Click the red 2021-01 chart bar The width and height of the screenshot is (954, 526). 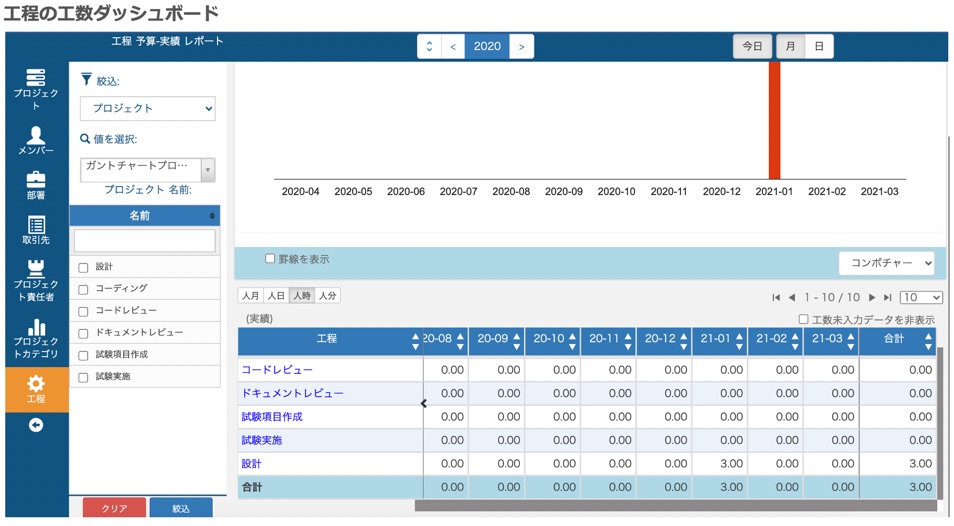[x=774, y=120]
